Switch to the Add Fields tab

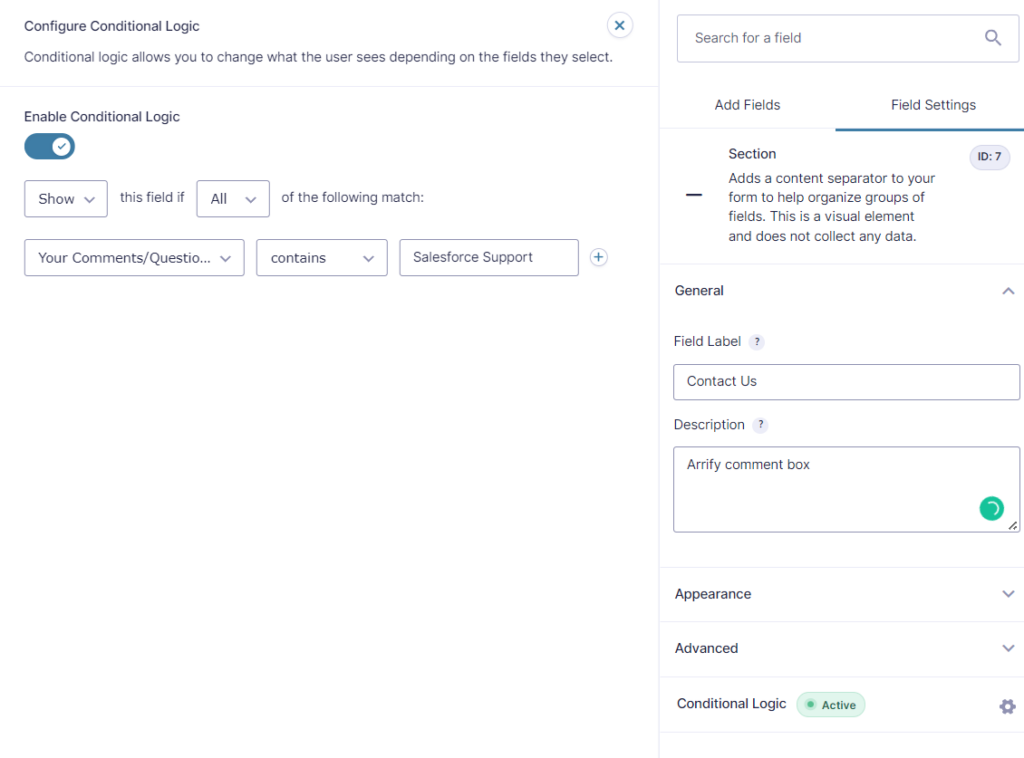point(747,105)
